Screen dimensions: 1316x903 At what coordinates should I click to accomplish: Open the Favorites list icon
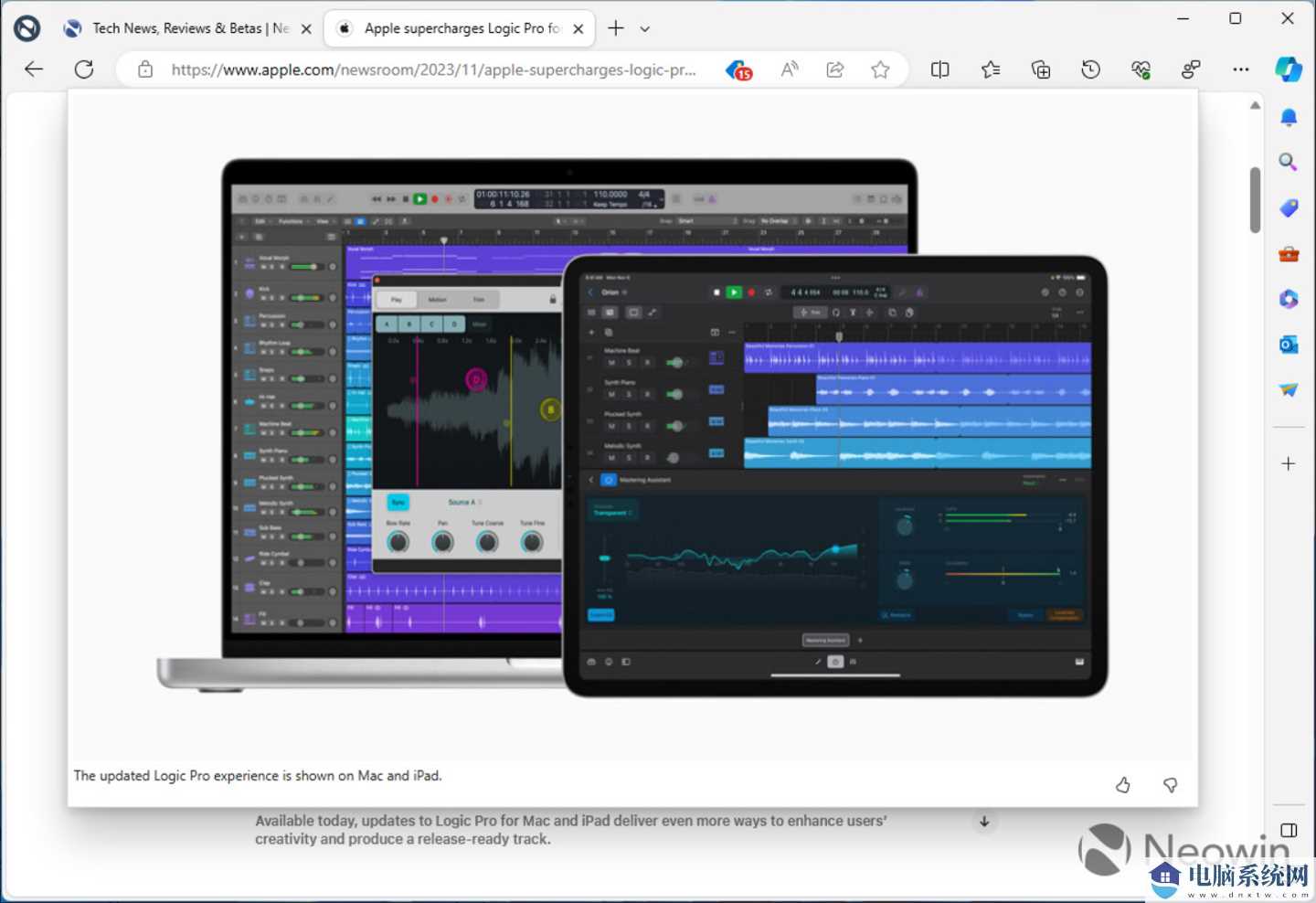991,69
